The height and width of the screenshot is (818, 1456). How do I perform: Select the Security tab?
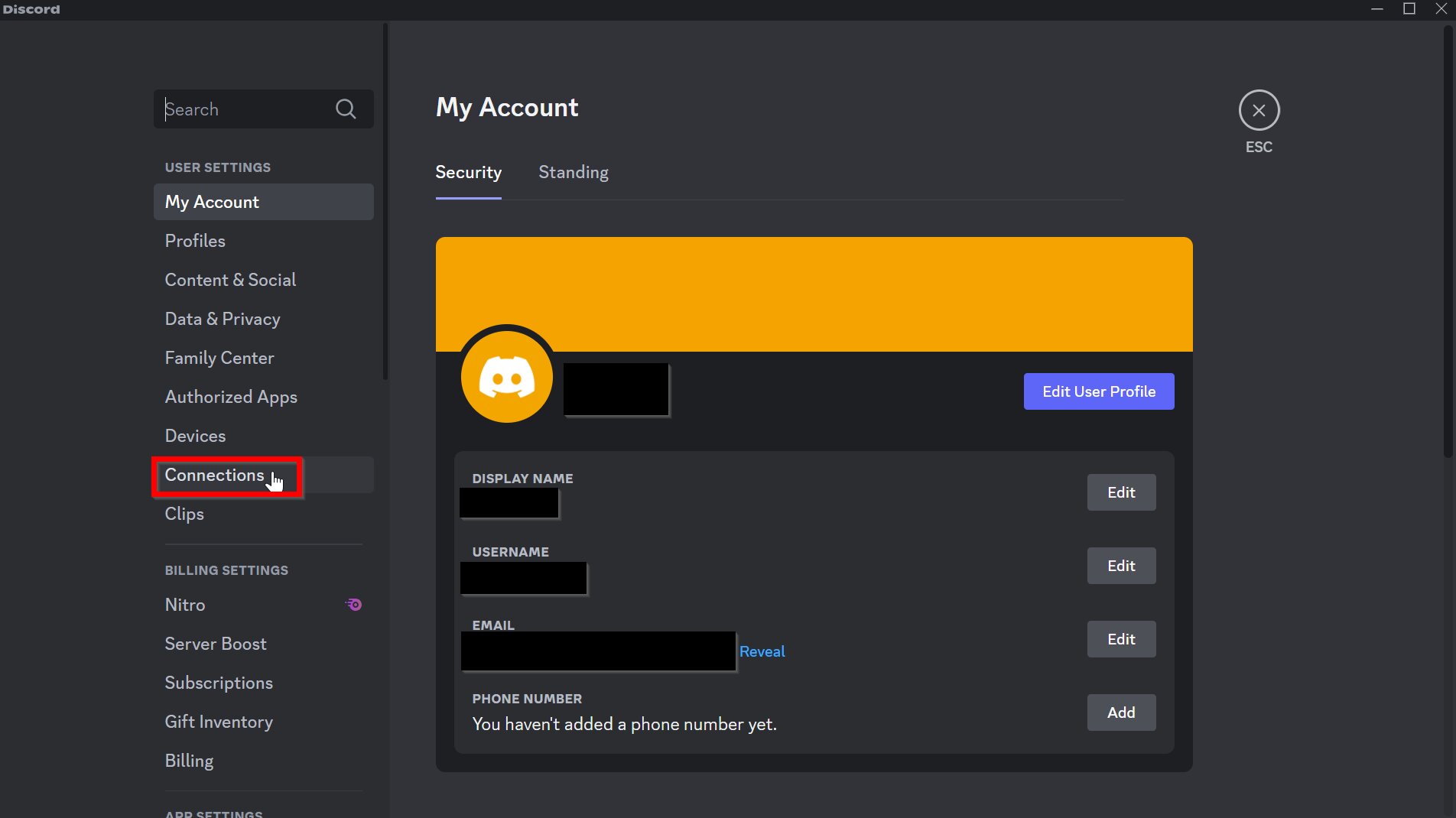pos(468,173)
